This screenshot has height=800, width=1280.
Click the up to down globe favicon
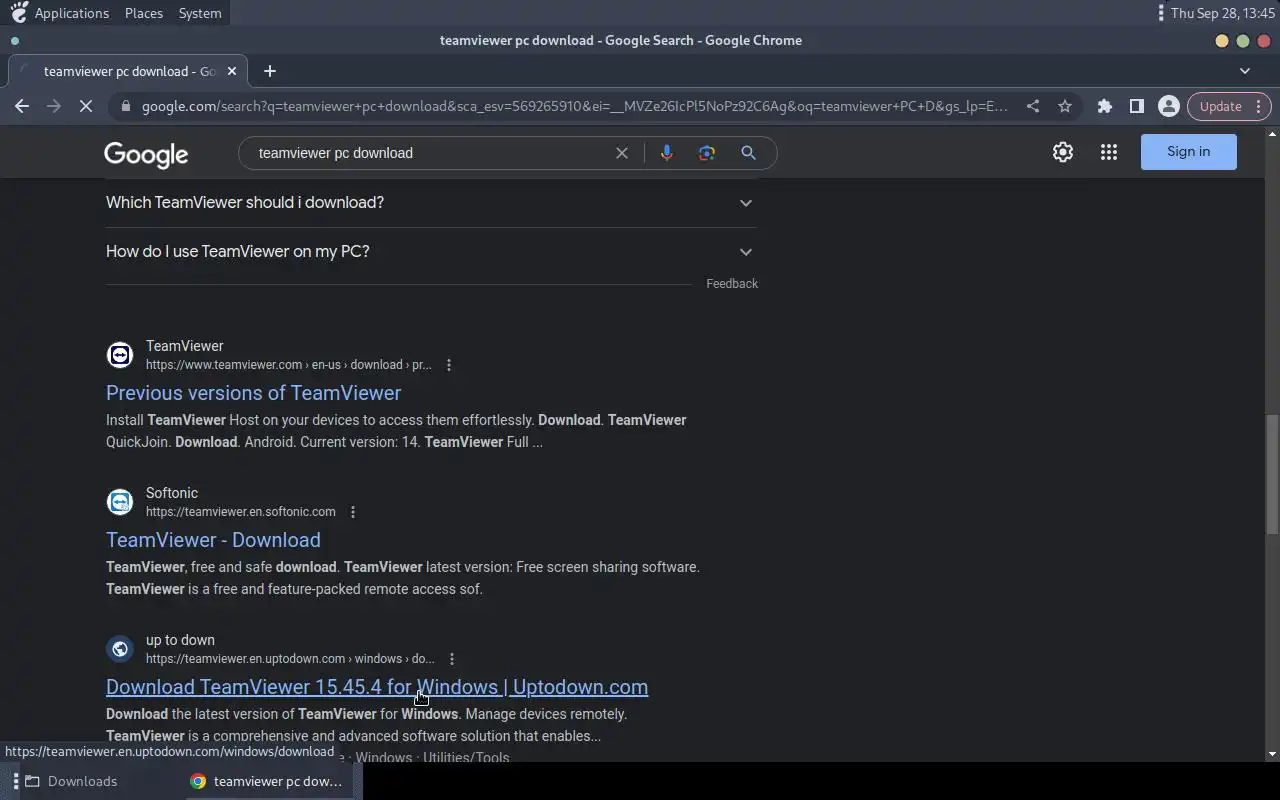120,649
